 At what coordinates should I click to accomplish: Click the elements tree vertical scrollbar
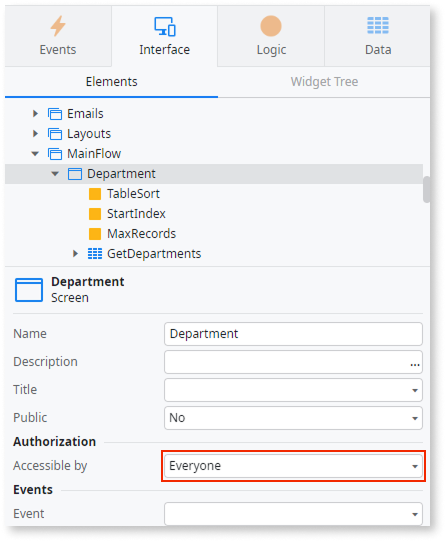point(427,189)
